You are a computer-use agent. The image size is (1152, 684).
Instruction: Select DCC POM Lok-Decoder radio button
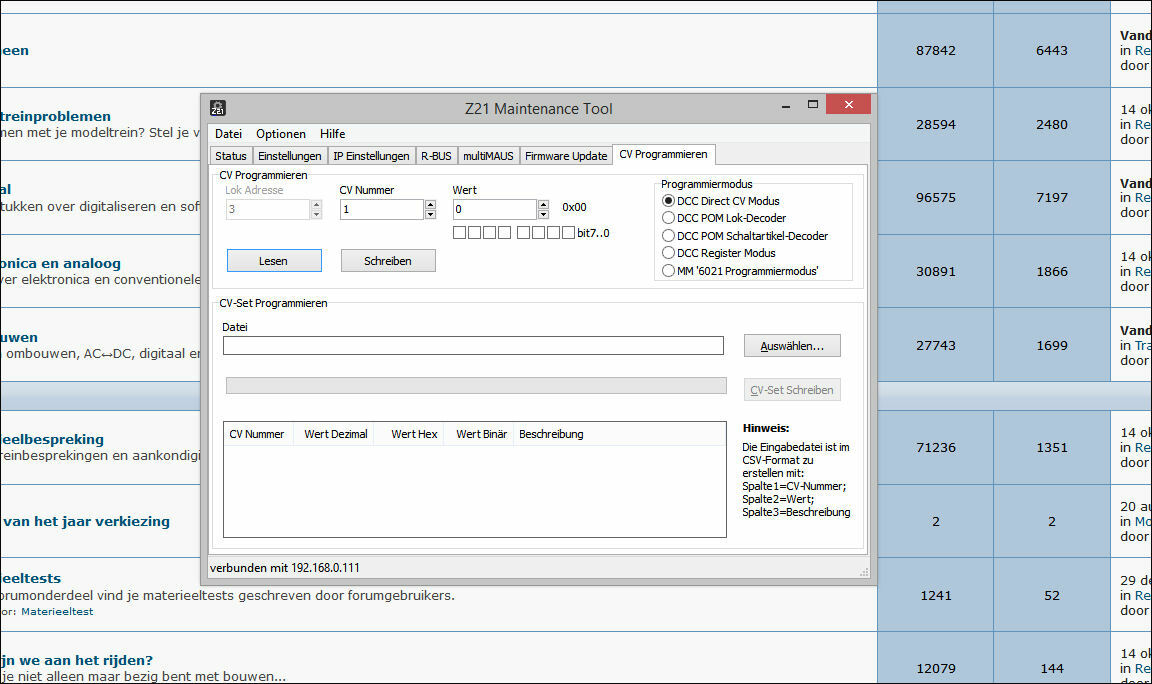(668, 218)
